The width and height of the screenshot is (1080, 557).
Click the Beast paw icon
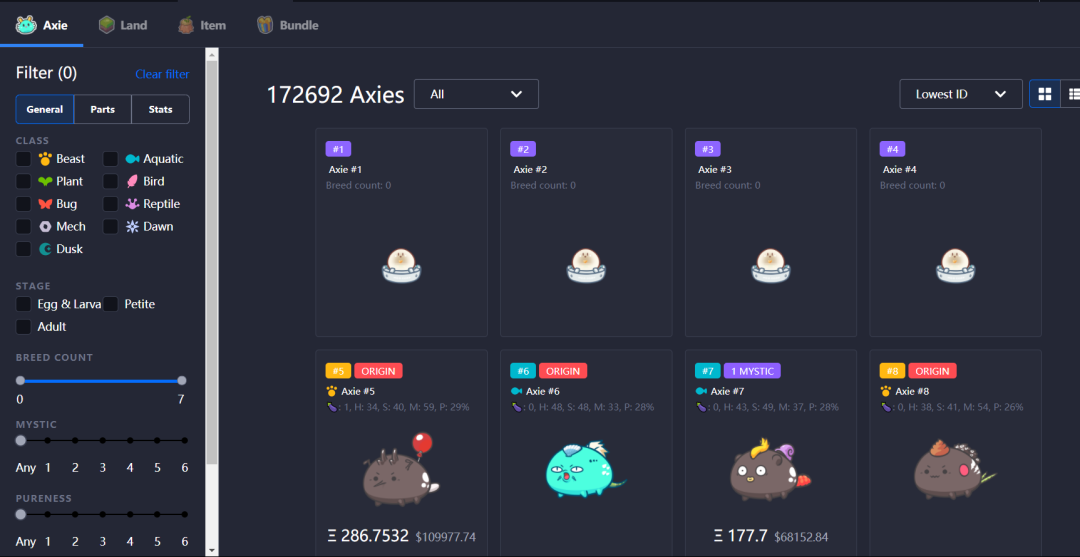pyautogui.click(x=45, y=159)
